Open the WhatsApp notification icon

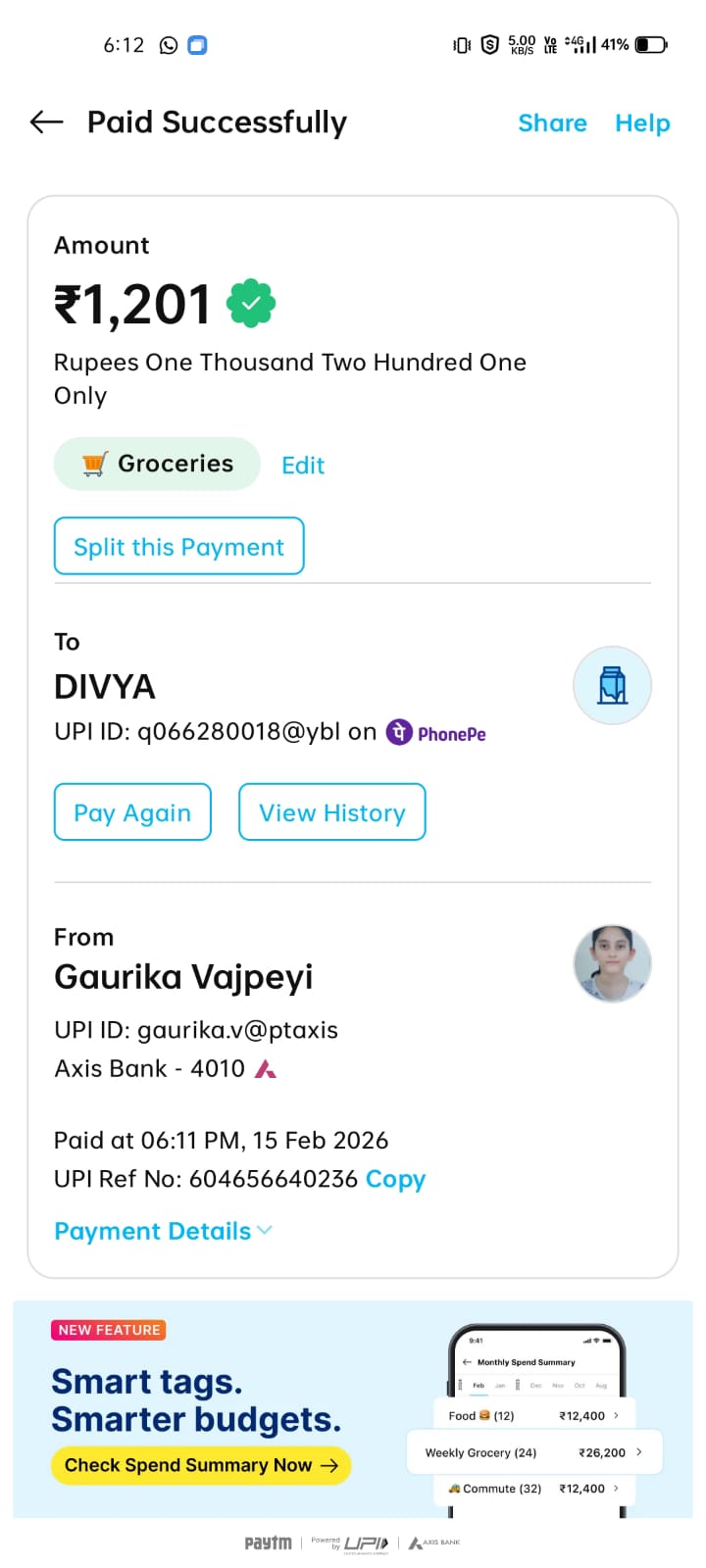coord(169,45)
